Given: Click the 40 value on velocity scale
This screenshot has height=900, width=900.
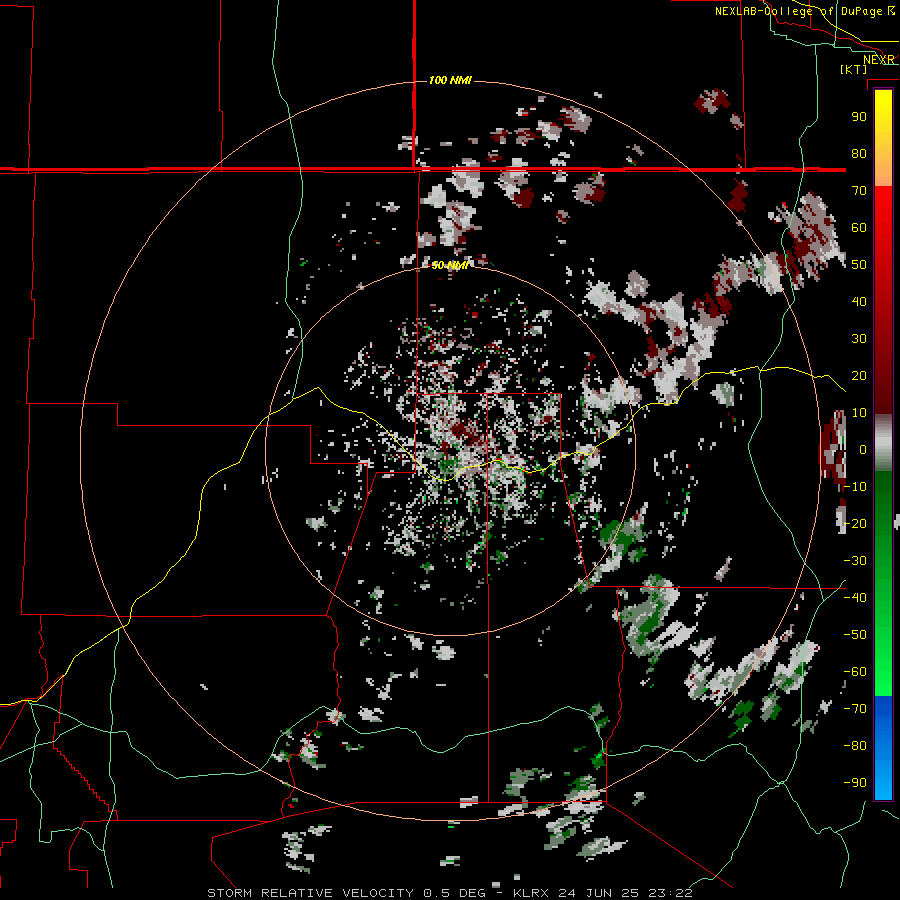Looking at the screenshot, I should click(859, 301).
